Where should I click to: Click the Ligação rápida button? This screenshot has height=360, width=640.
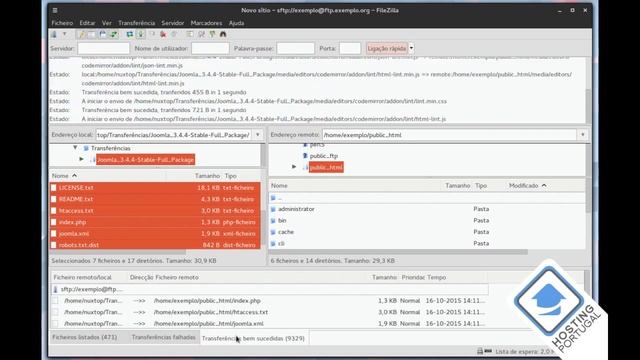(x=387, y=49)
